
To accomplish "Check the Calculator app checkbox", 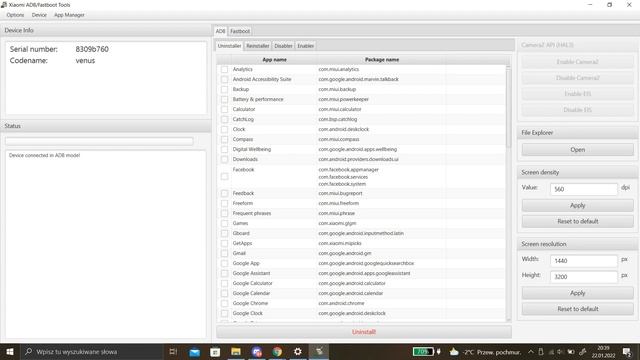I will click(224, 109).
